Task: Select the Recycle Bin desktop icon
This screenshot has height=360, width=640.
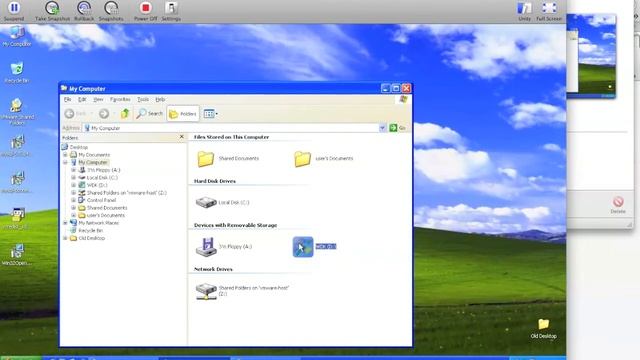Action: click(17, 72)
